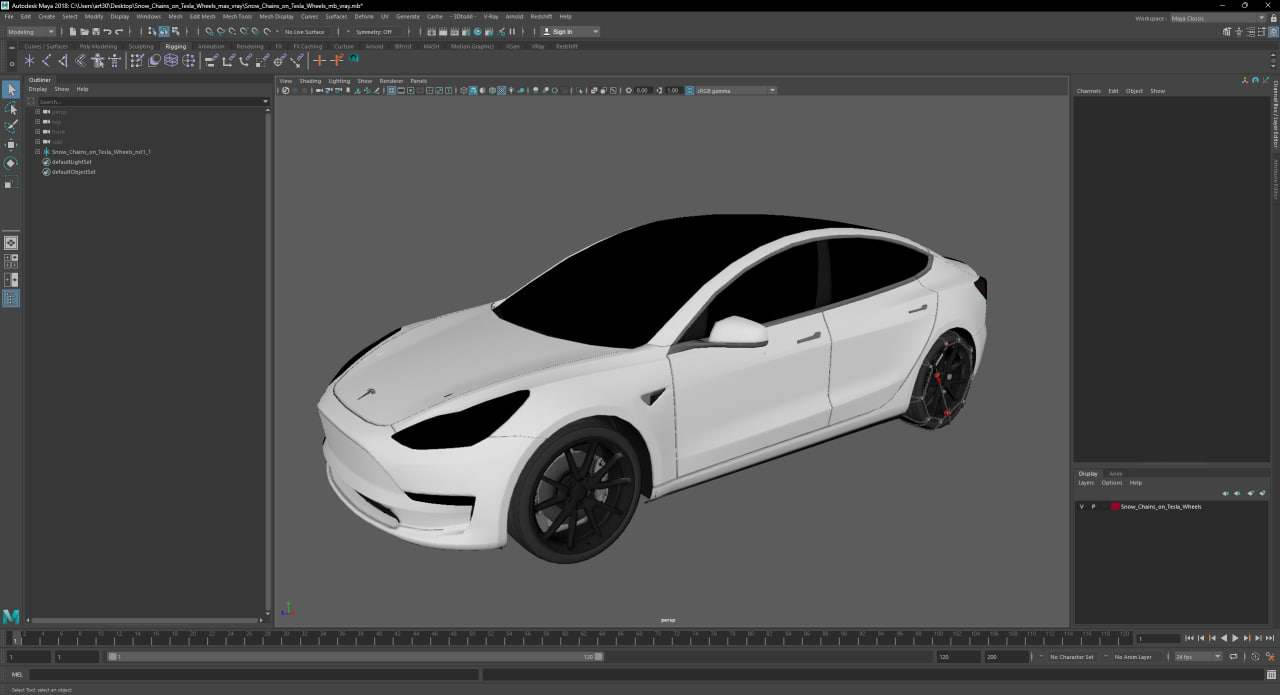Open the Mesh Tools menu
This screenshot has height=695, width=1280.
[x=237, y=16]
